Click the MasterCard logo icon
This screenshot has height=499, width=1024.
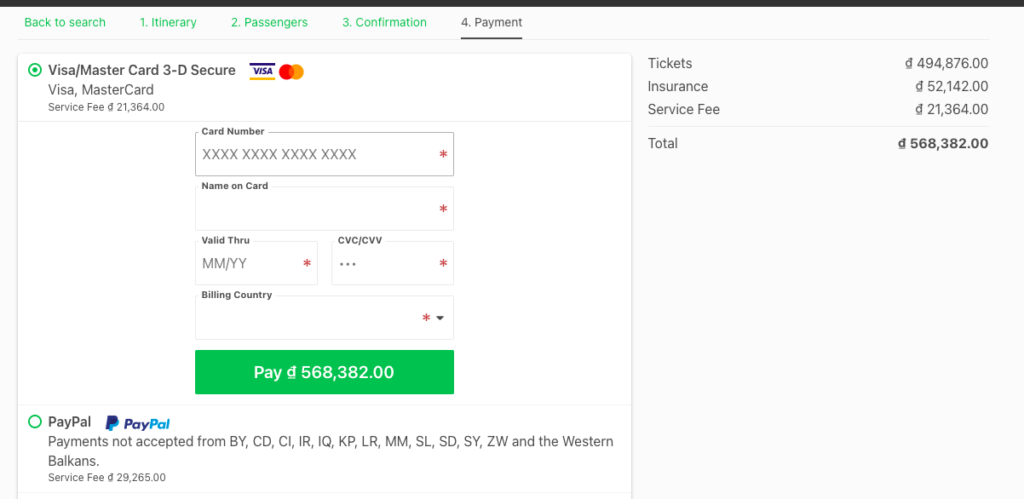tap(291, 71)
